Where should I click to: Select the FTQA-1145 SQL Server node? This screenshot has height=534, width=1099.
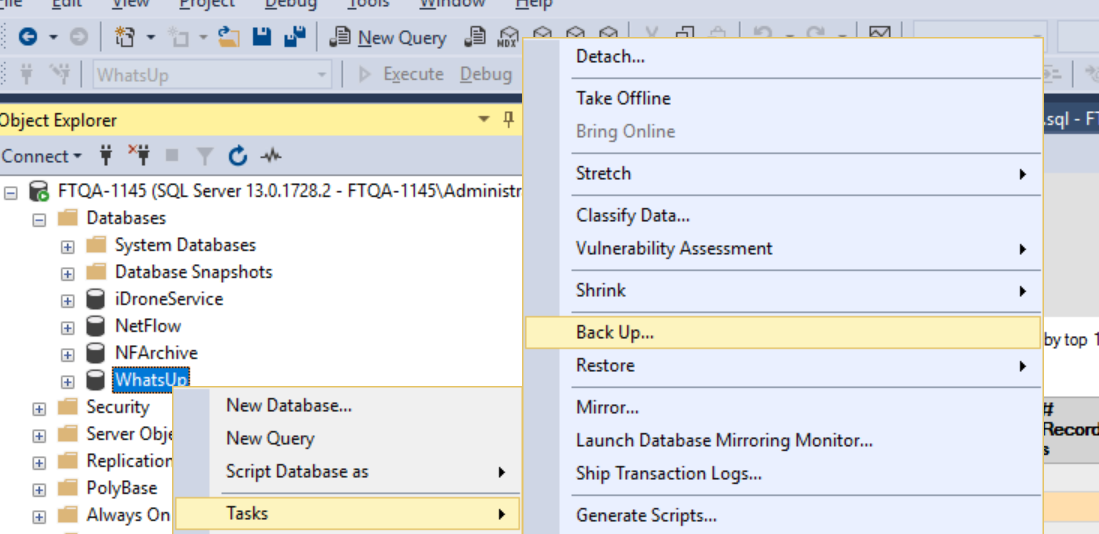289,191
